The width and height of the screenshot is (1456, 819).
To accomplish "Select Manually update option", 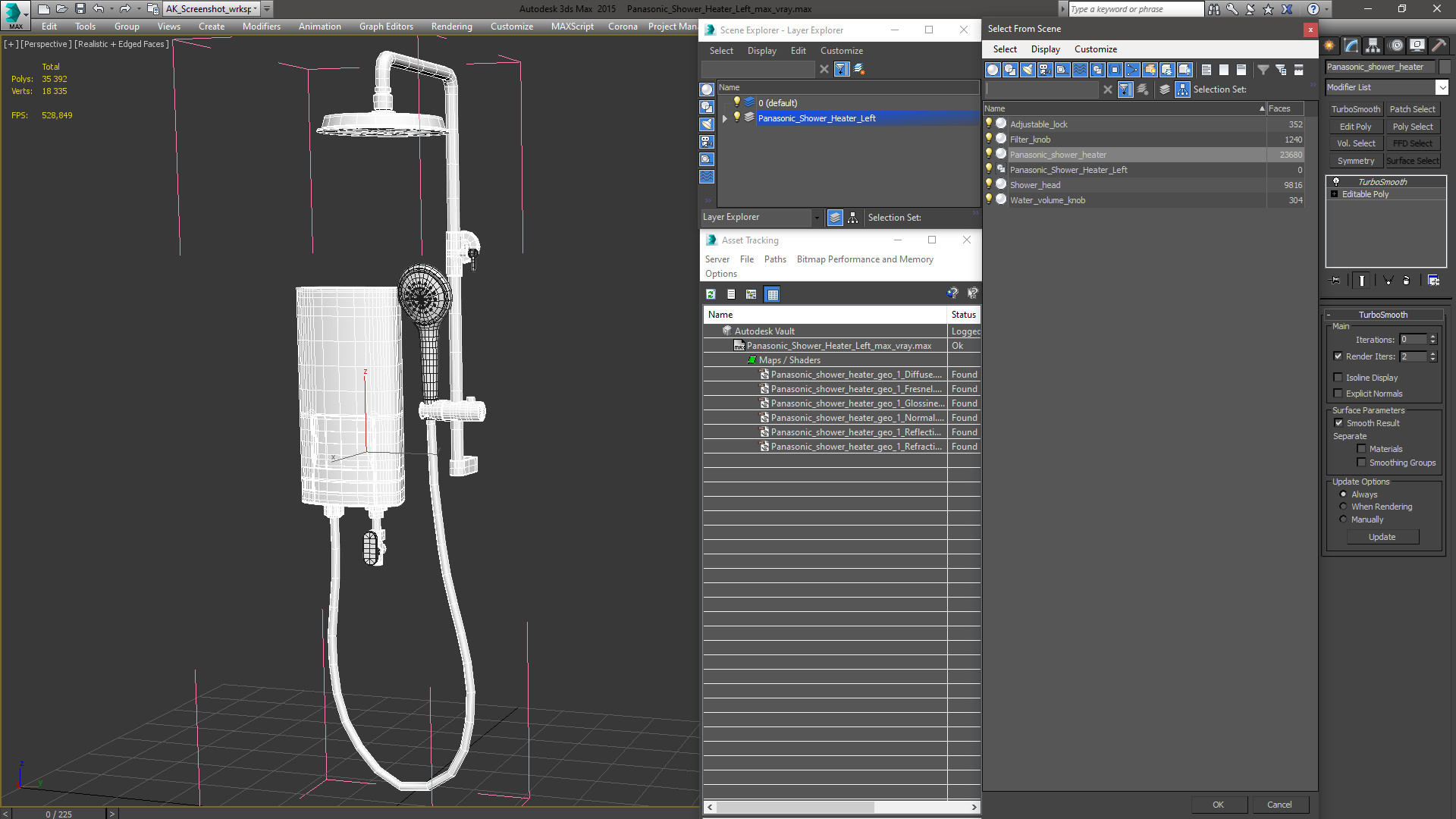I will click(1343, 519).
